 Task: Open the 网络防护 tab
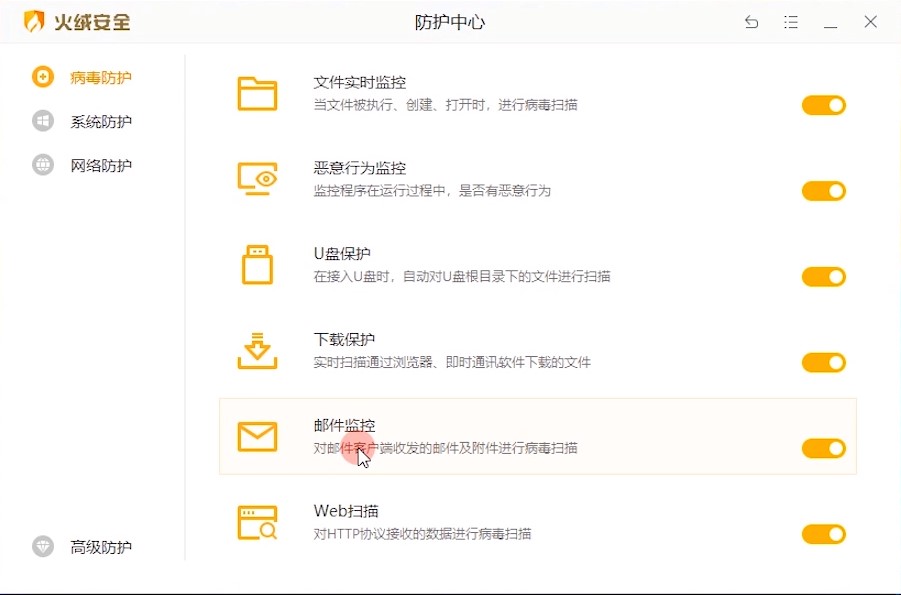coord(101,166)
